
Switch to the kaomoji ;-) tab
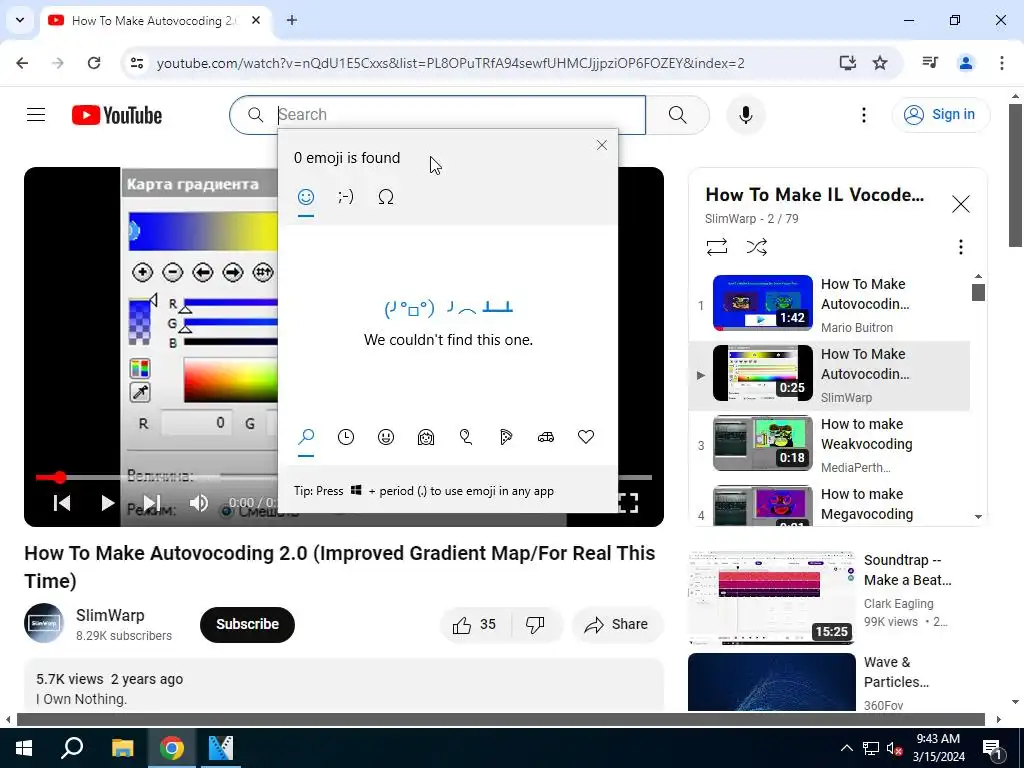[345, 197]
